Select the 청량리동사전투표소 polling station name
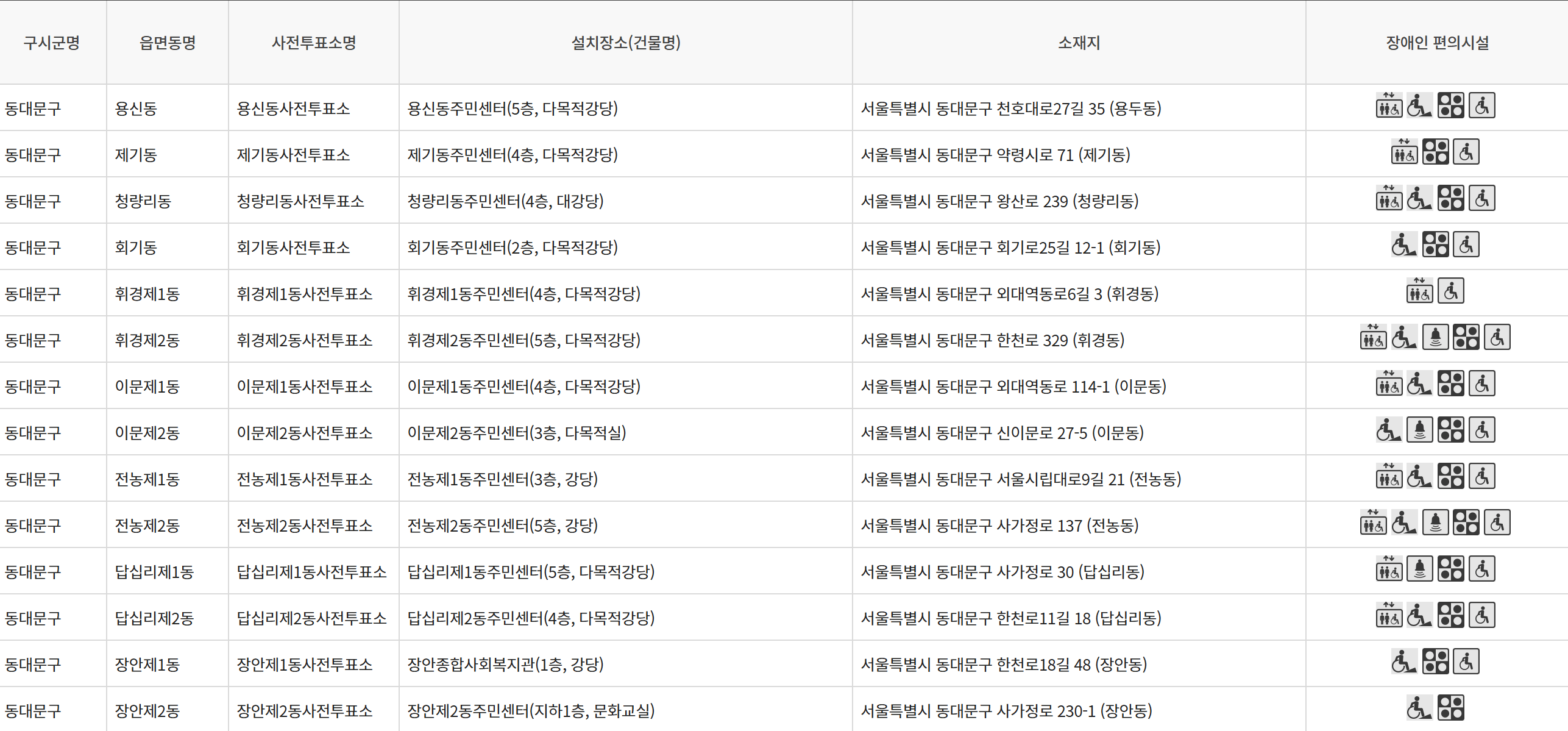The width and height of the screenshot is (1568, 731). click(300, 201)
